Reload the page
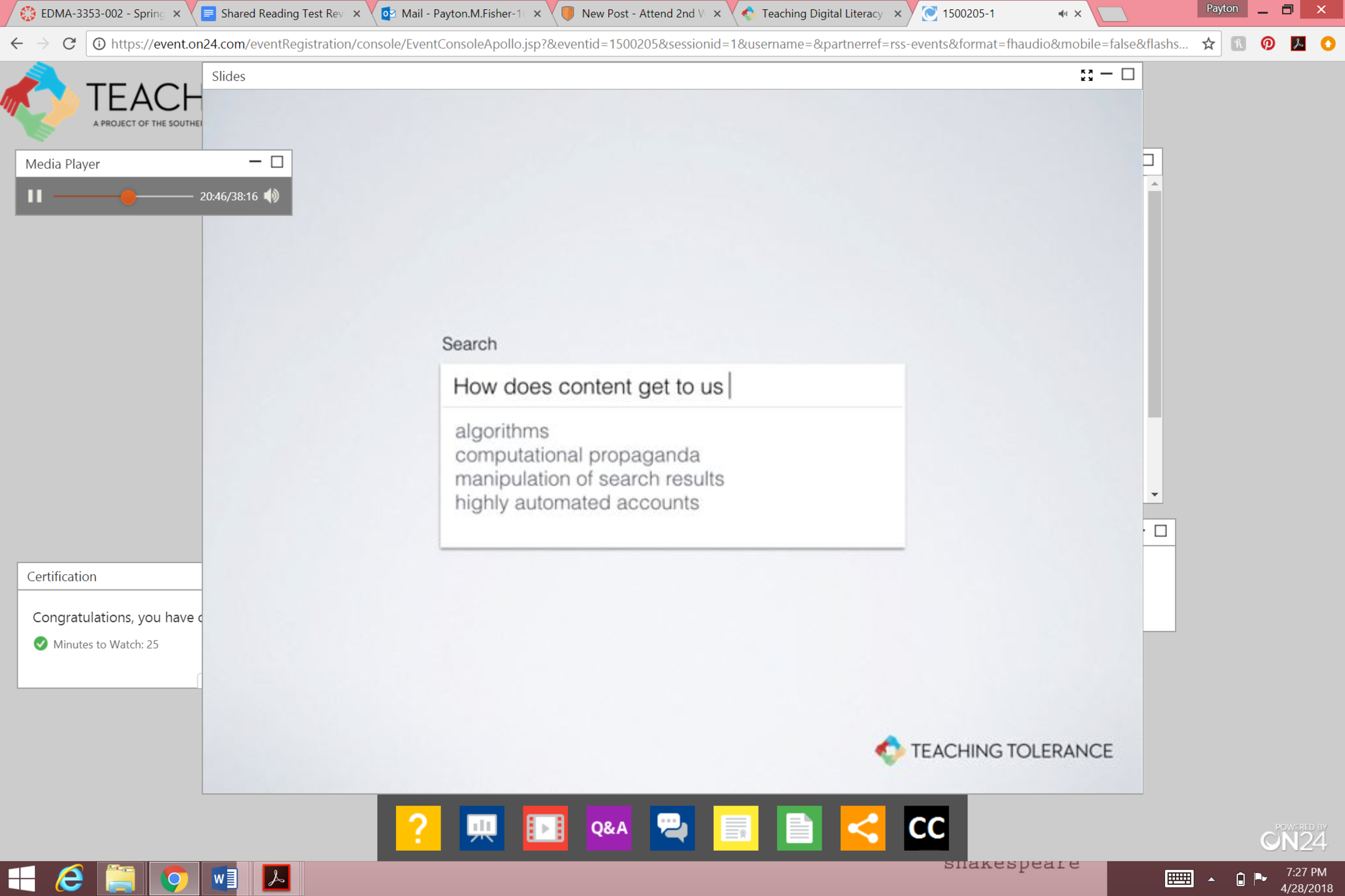 pos(69,44)
